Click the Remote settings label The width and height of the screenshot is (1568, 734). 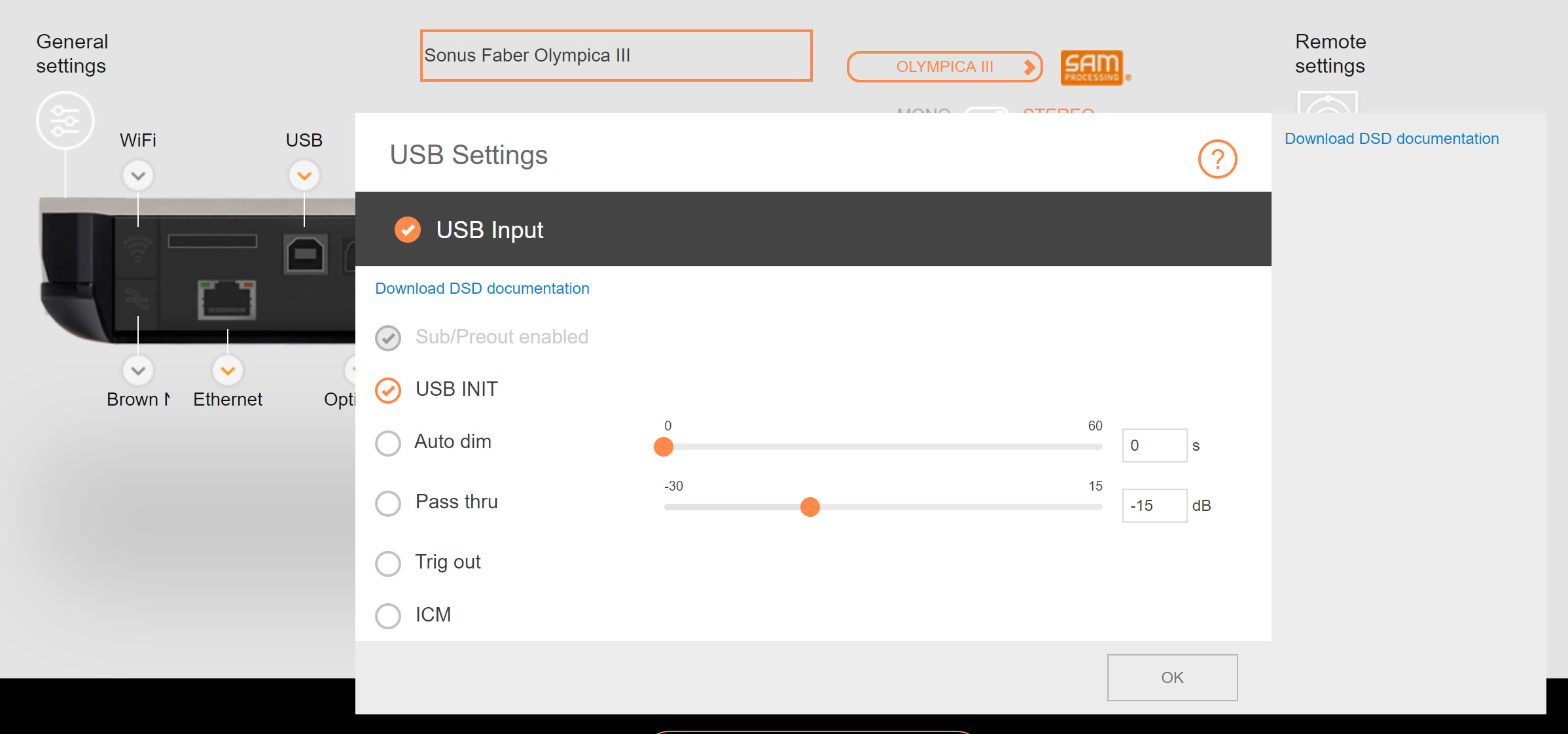1330,54
